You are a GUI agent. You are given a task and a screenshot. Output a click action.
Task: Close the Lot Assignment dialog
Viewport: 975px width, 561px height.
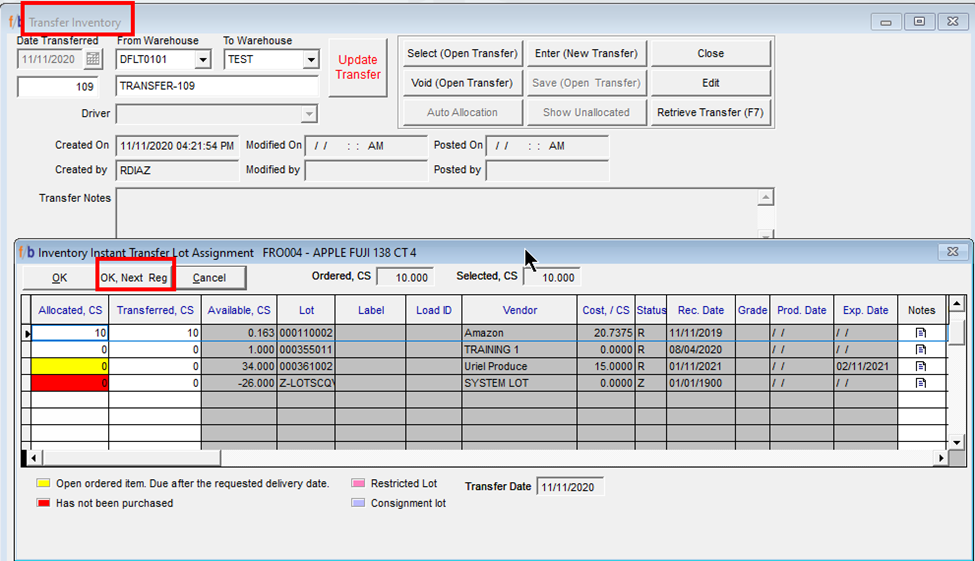[x=951, y=252]
